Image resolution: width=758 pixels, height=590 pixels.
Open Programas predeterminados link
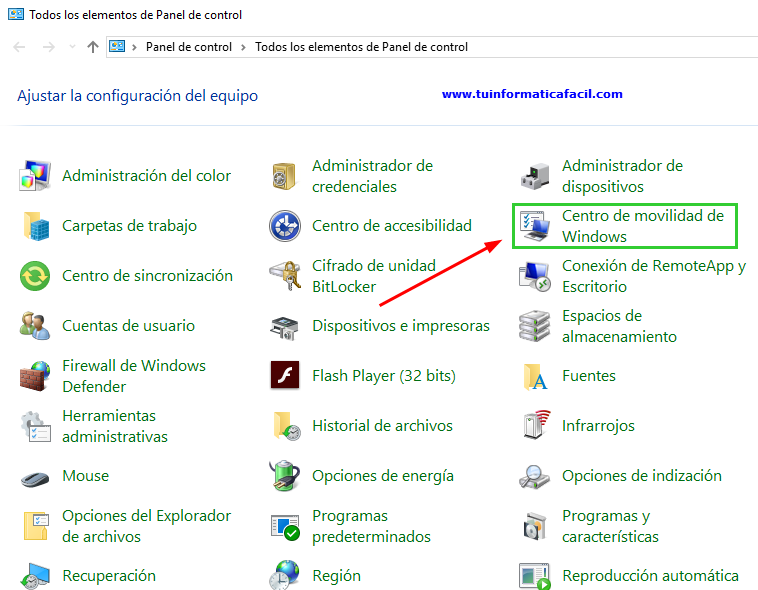371,526
